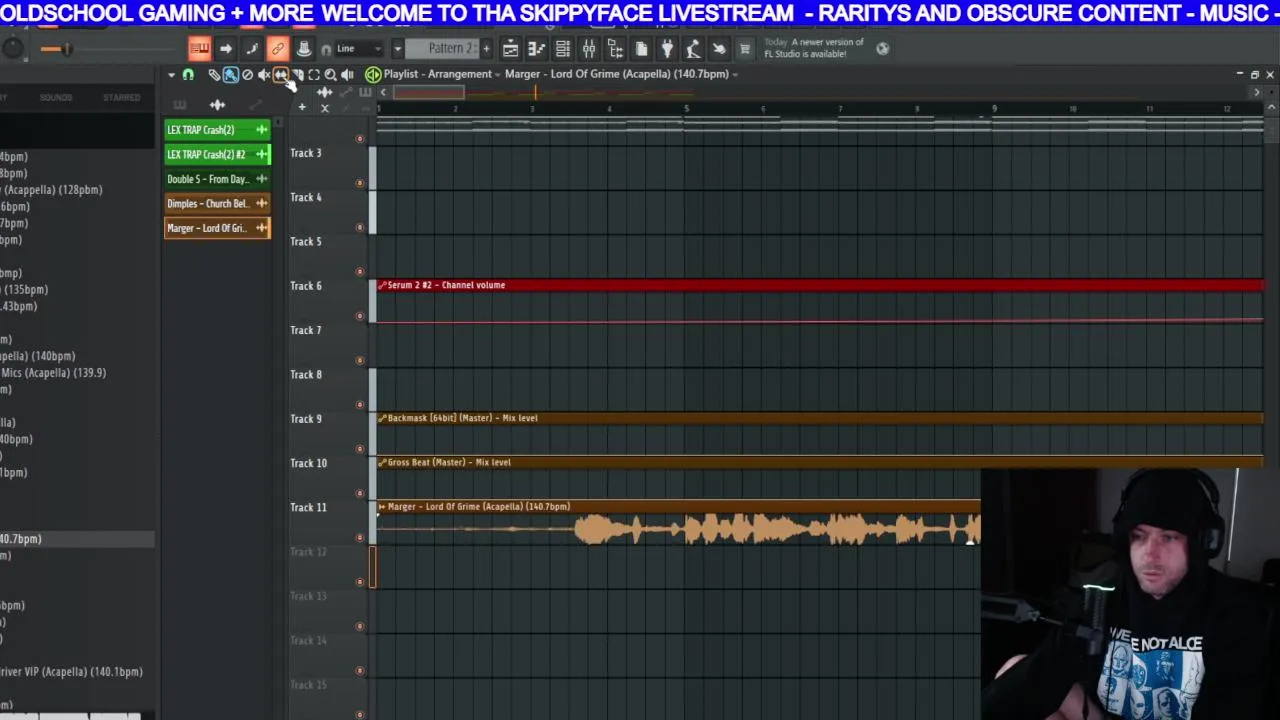Image resolution: width=1280 pixels, height=720 pixels.
Task: Select Marger - Lord Of Gri clip in picker
Action: pos(217,228)
